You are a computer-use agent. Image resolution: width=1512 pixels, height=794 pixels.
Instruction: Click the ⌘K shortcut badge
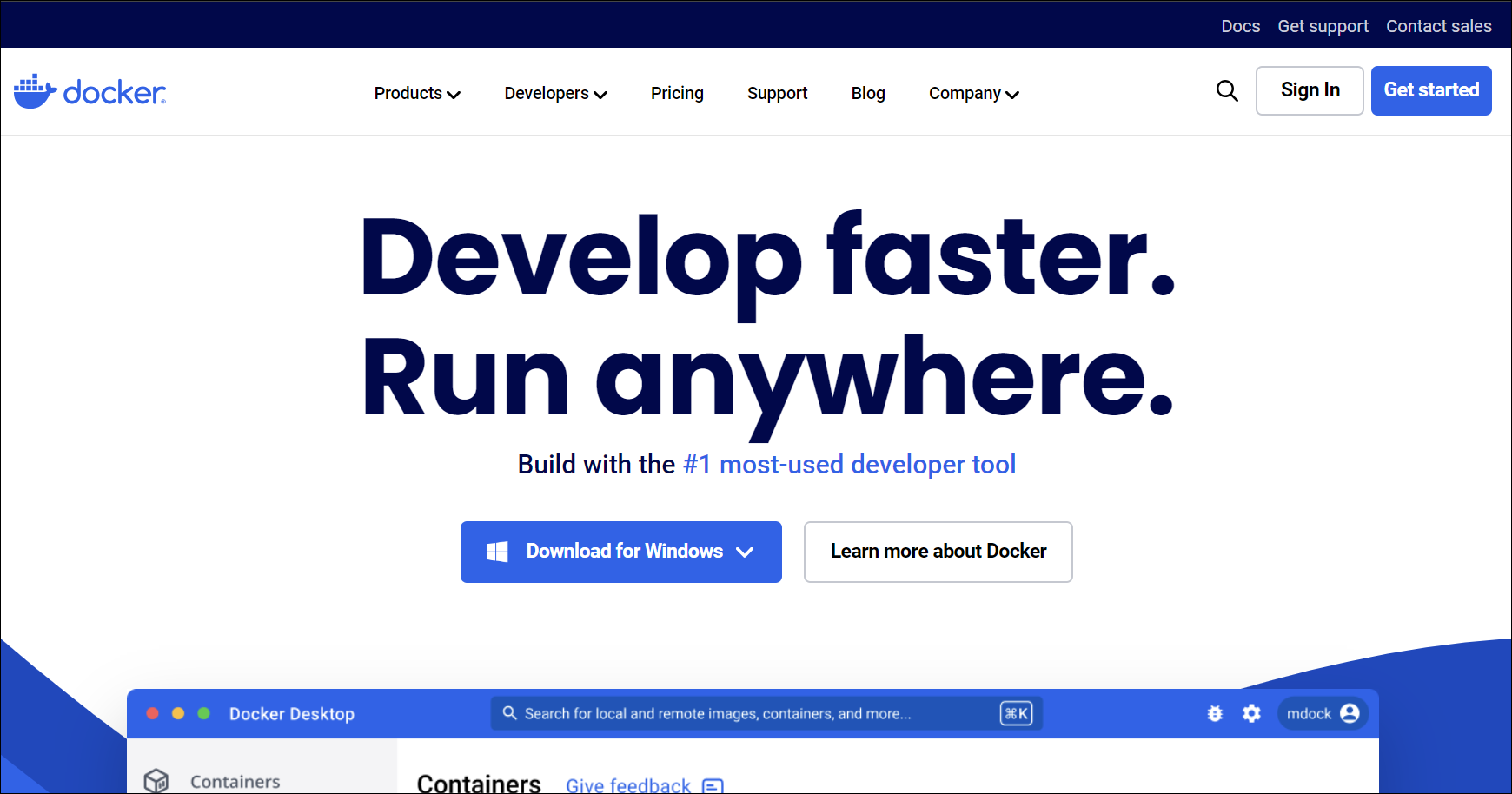click(x=1016, y=713)
